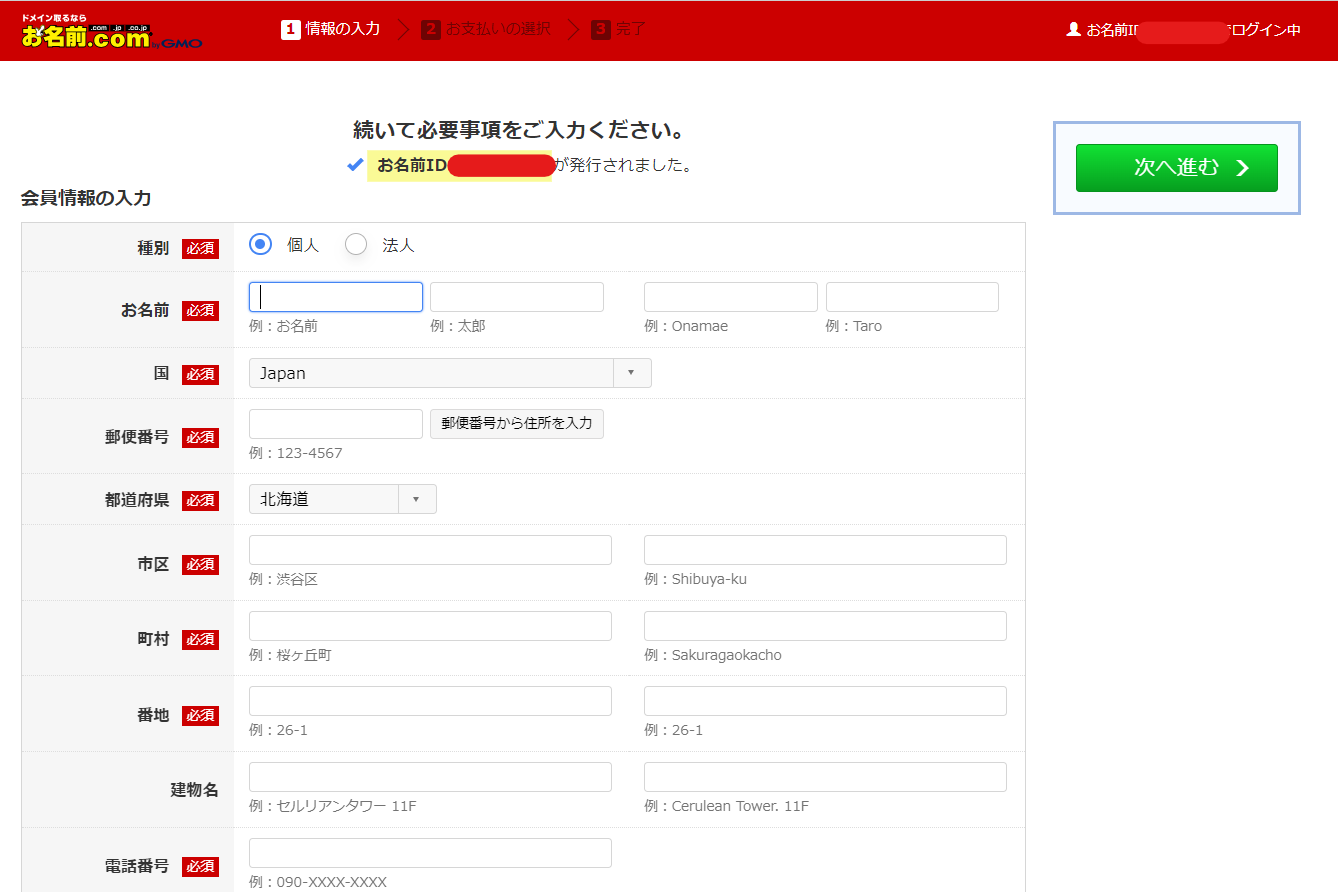Click the blue checkmark beside お名前ID message
1338x892 pixels.
point(355,165)
